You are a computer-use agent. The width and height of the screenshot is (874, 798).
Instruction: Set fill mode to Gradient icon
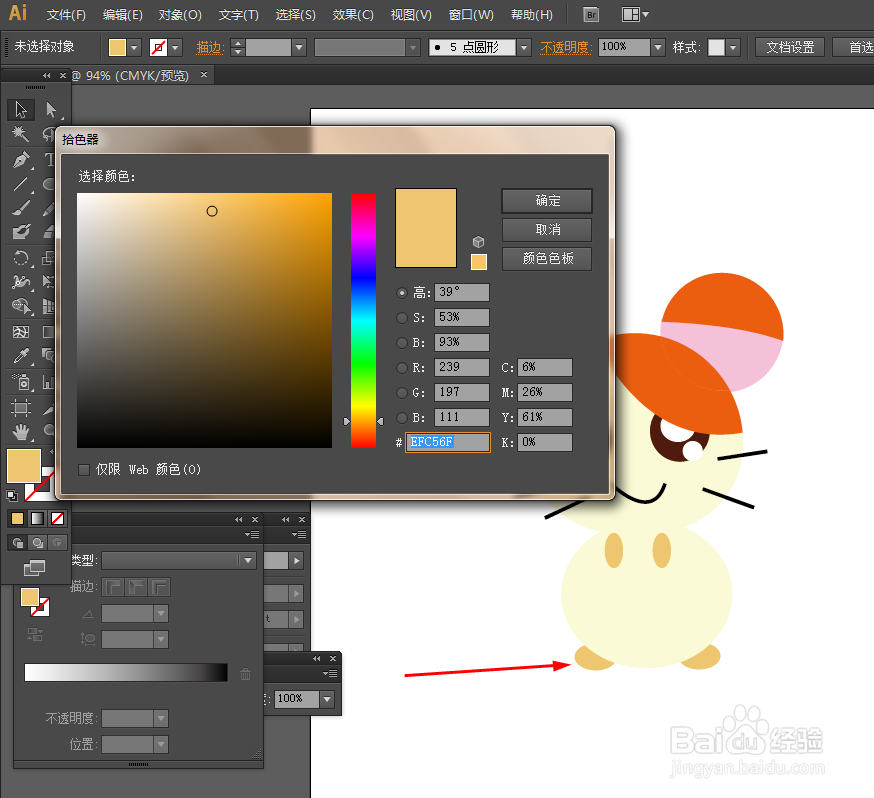click(x=37, y=519)
